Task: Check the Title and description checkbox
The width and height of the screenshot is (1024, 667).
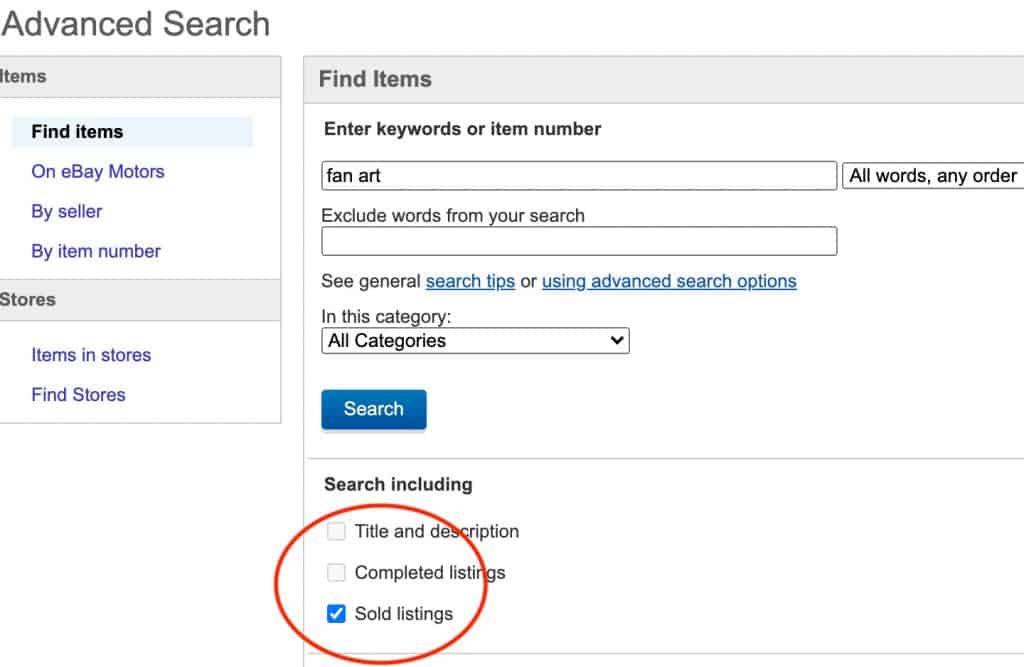Action: click(336, 531)
